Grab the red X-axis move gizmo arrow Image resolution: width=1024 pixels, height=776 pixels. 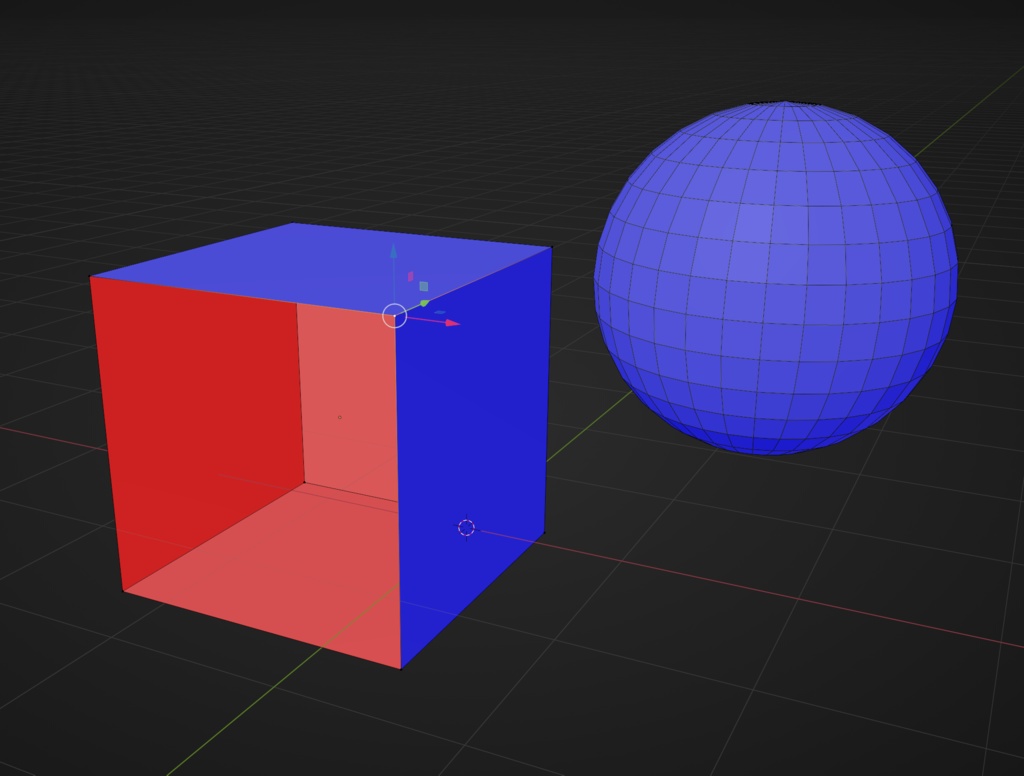tap(453, 323)
